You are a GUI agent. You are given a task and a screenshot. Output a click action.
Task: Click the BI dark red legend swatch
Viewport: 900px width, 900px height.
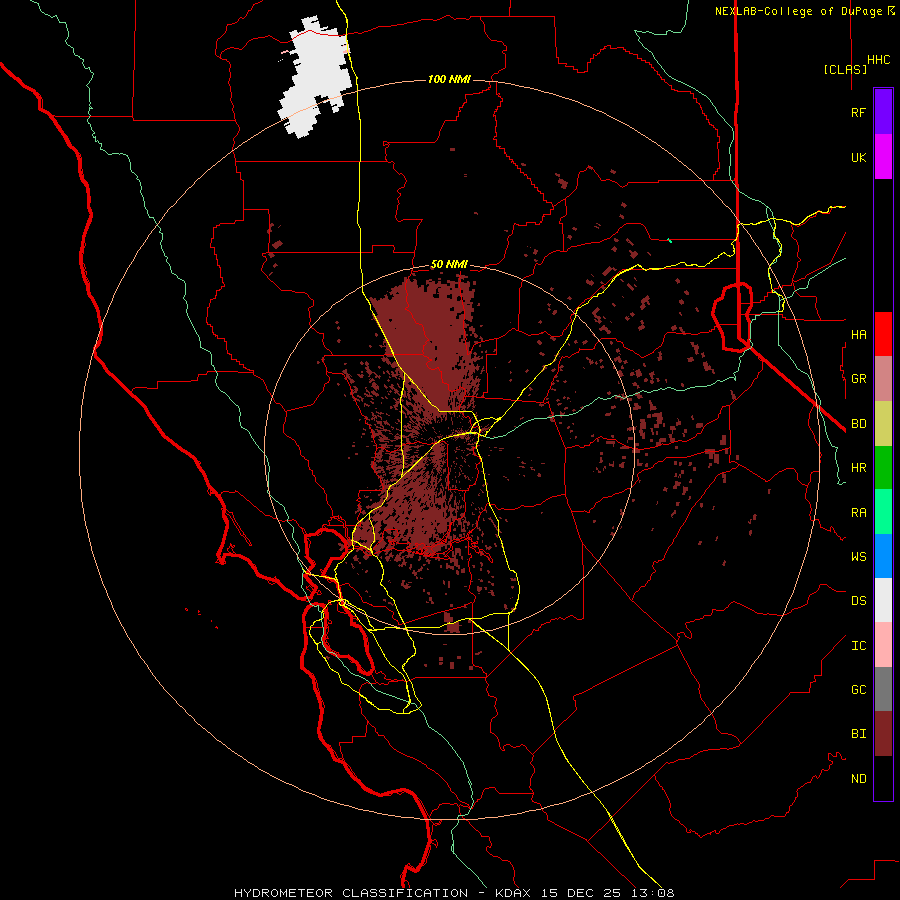[x=883, y=734]
